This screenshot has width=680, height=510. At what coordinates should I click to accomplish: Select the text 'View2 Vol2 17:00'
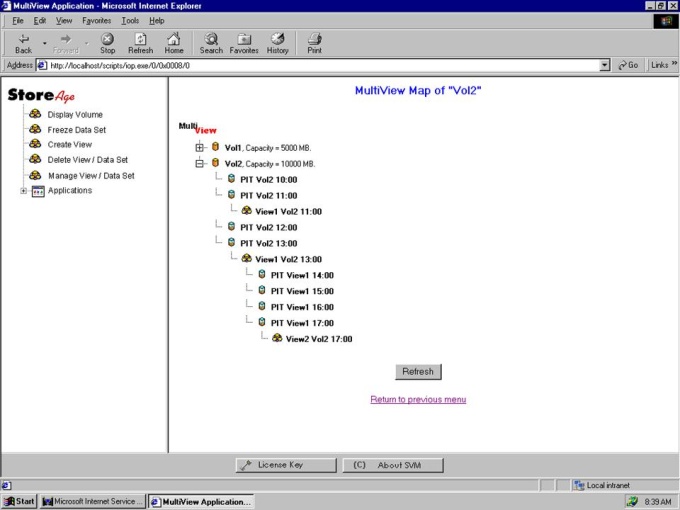[319, 339]
